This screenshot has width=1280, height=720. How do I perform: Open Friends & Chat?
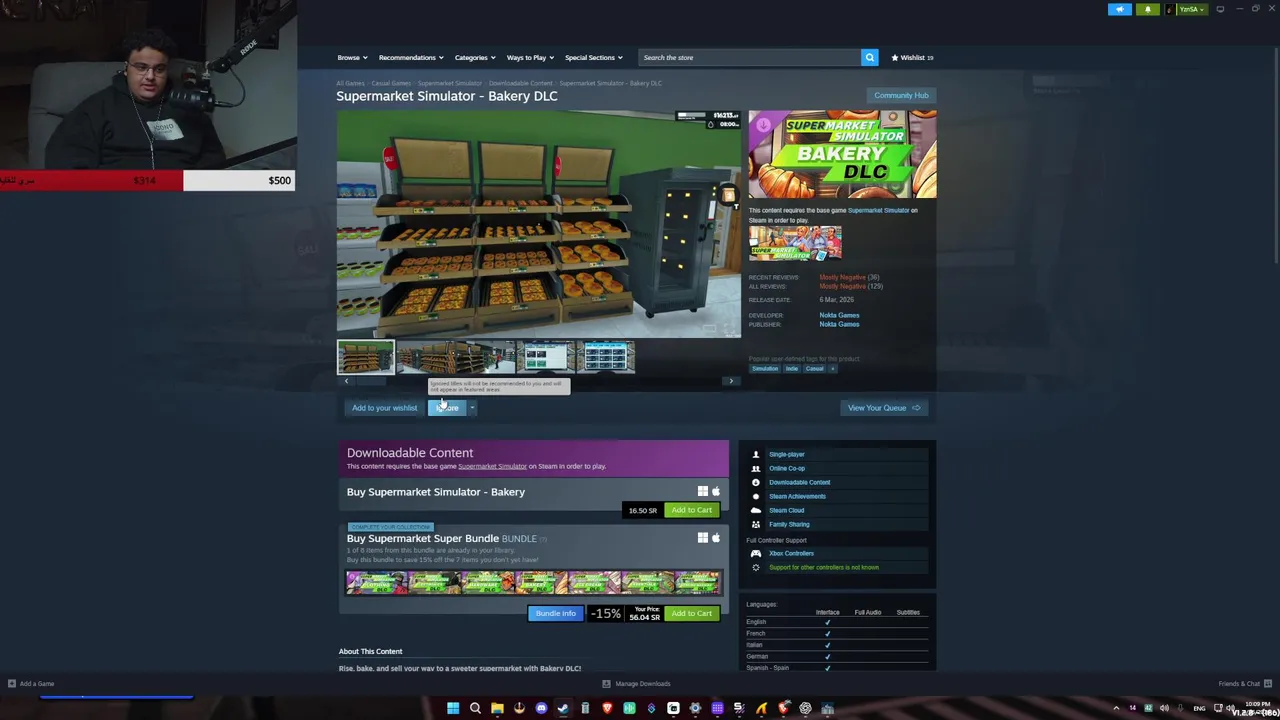pyautogui.click(x=1245, y=684)
